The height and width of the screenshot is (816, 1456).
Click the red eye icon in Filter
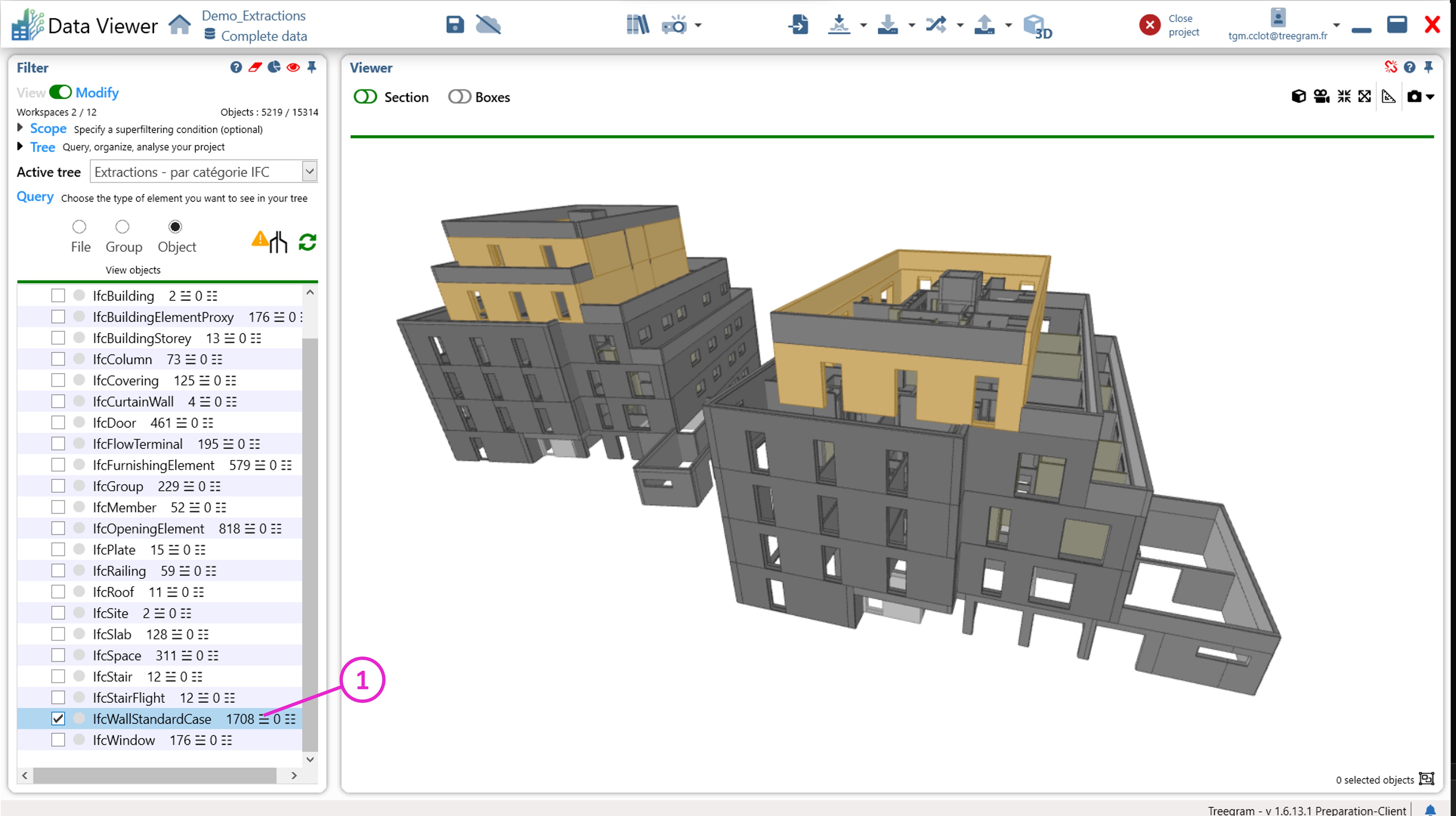click(x=293, y=67)
